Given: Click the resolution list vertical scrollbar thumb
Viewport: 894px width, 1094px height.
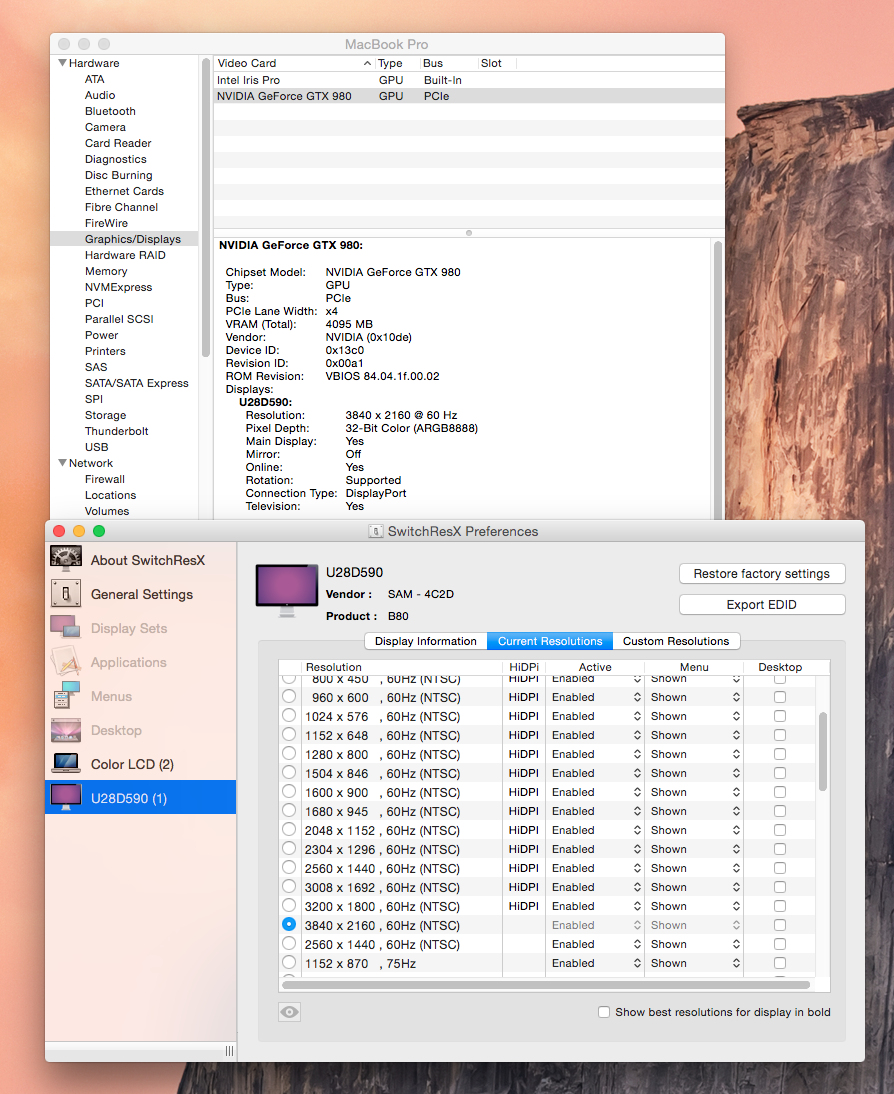Looking at the screenshot, I should [823, 751].
